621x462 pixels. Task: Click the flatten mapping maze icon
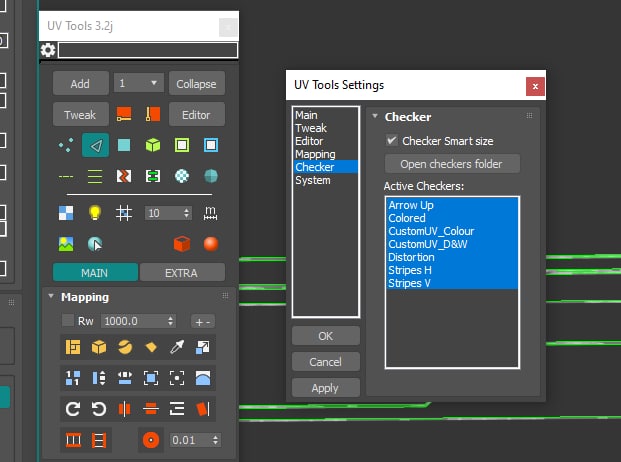tap(73, 347)
